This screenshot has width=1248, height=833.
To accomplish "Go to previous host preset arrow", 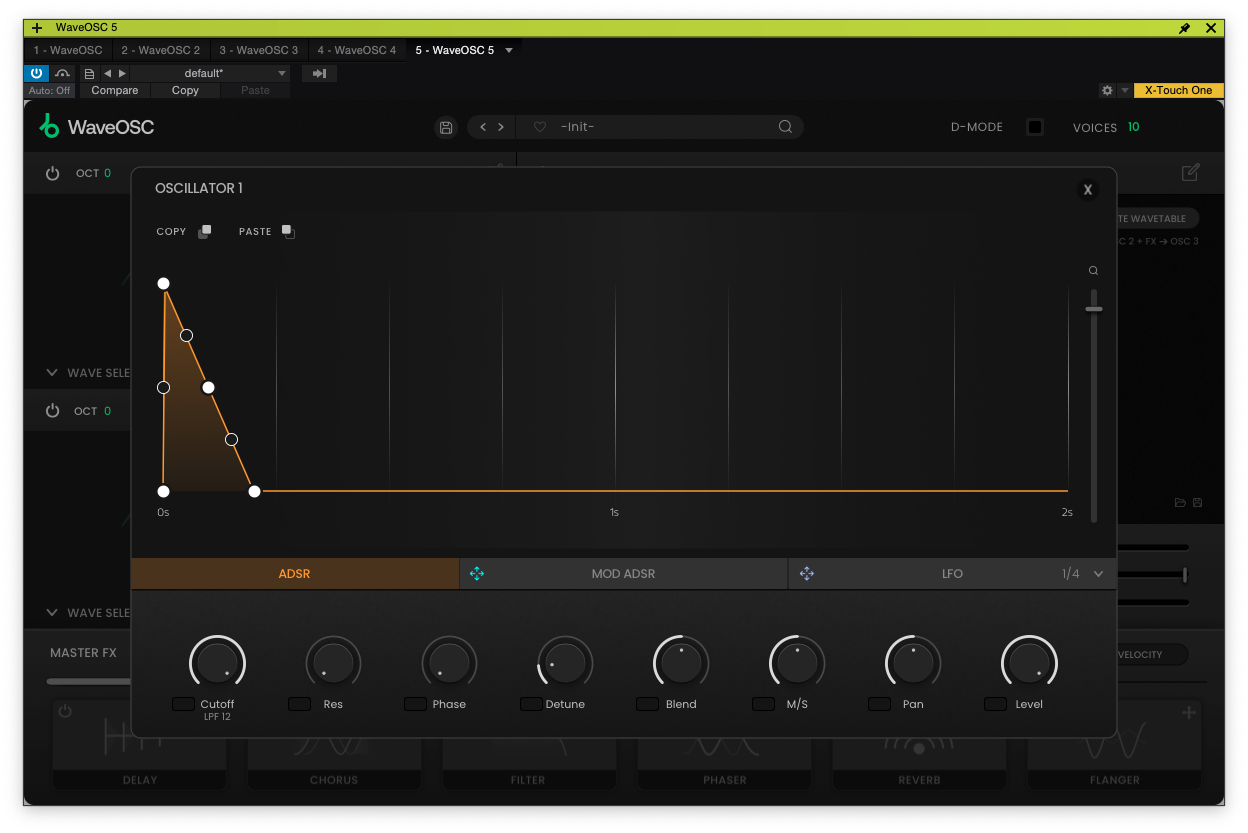I will 107,73.
